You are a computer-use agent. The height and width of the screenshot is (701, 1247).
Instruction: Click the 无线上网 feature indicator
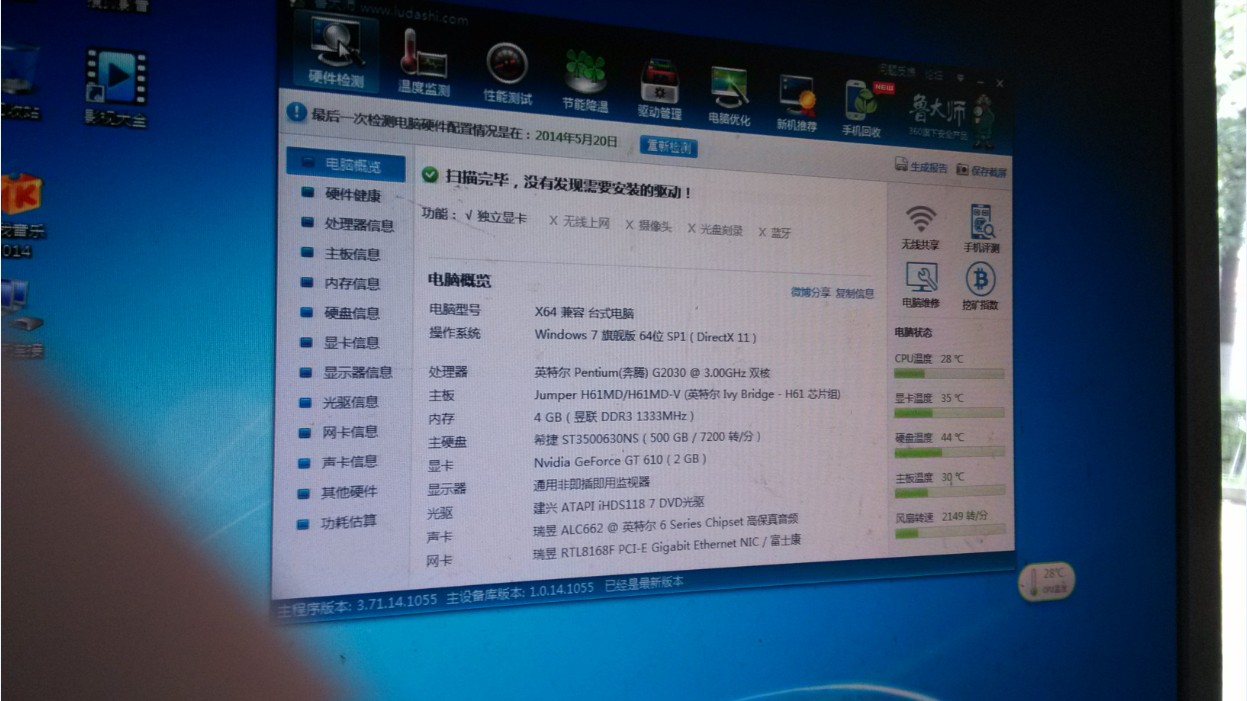tap(579, 222)
